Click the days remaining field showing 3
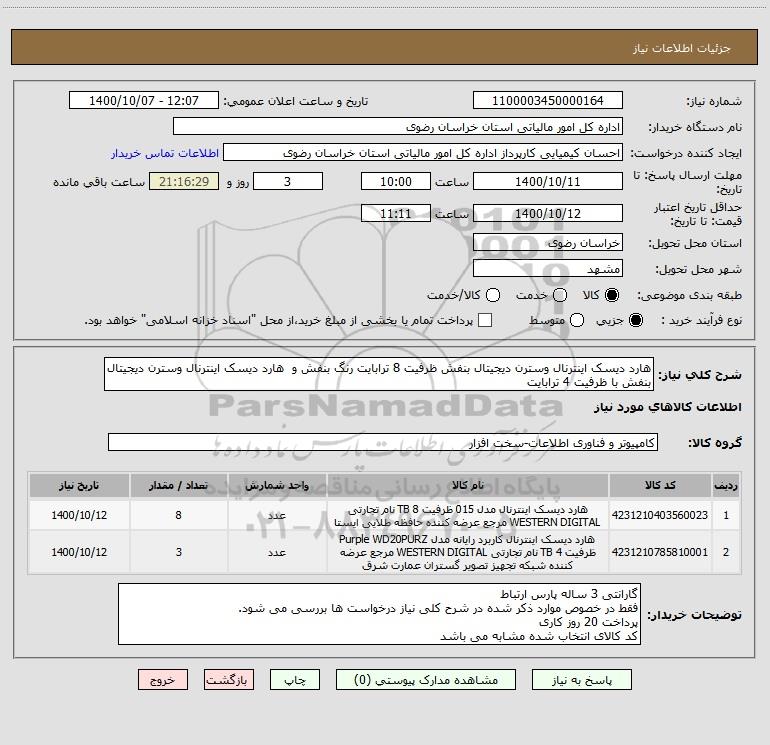770x745 pixels. (x=288, y=181)
